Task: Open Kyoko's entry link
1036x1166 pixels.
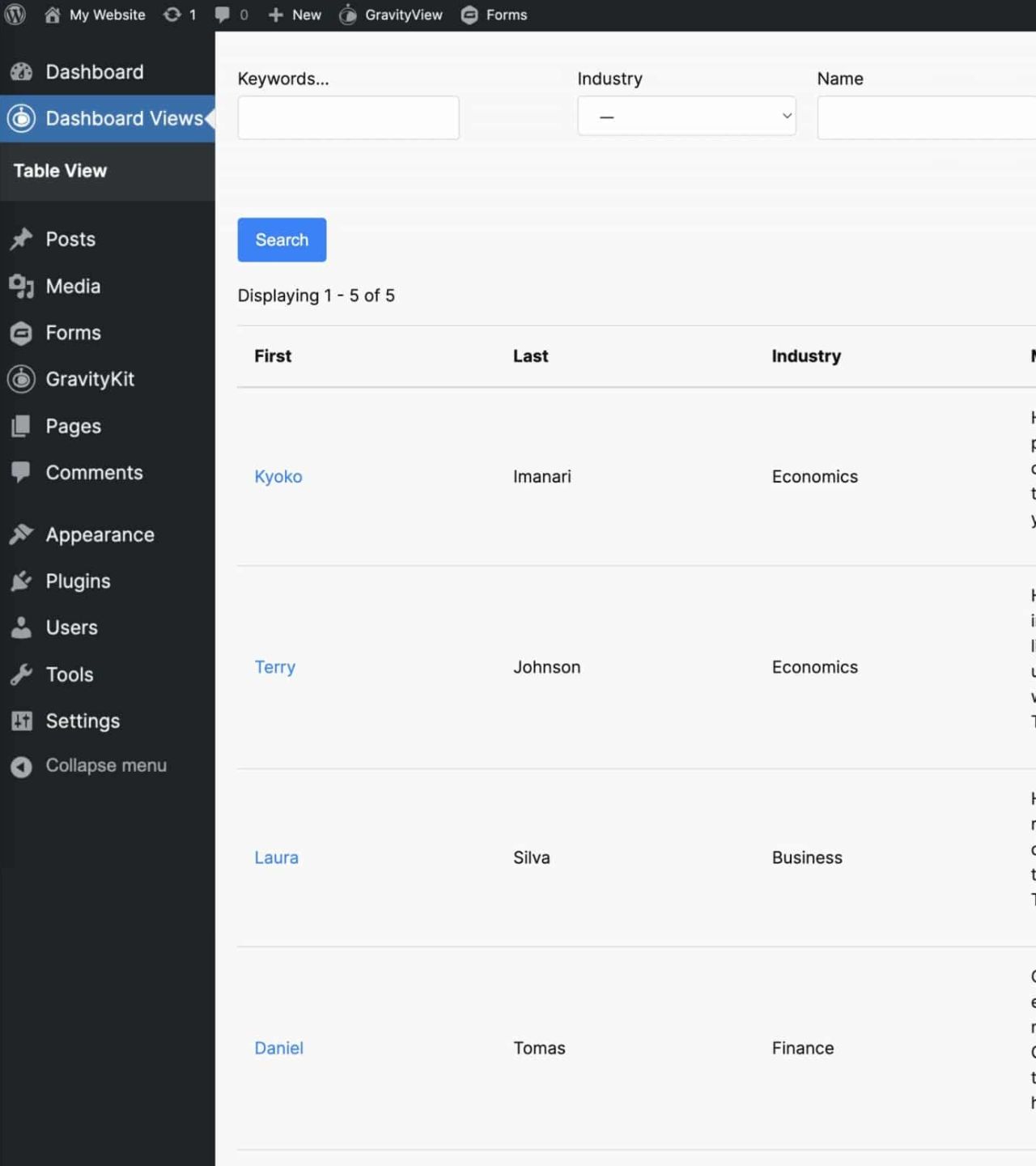Action: [x=278, y=476]
